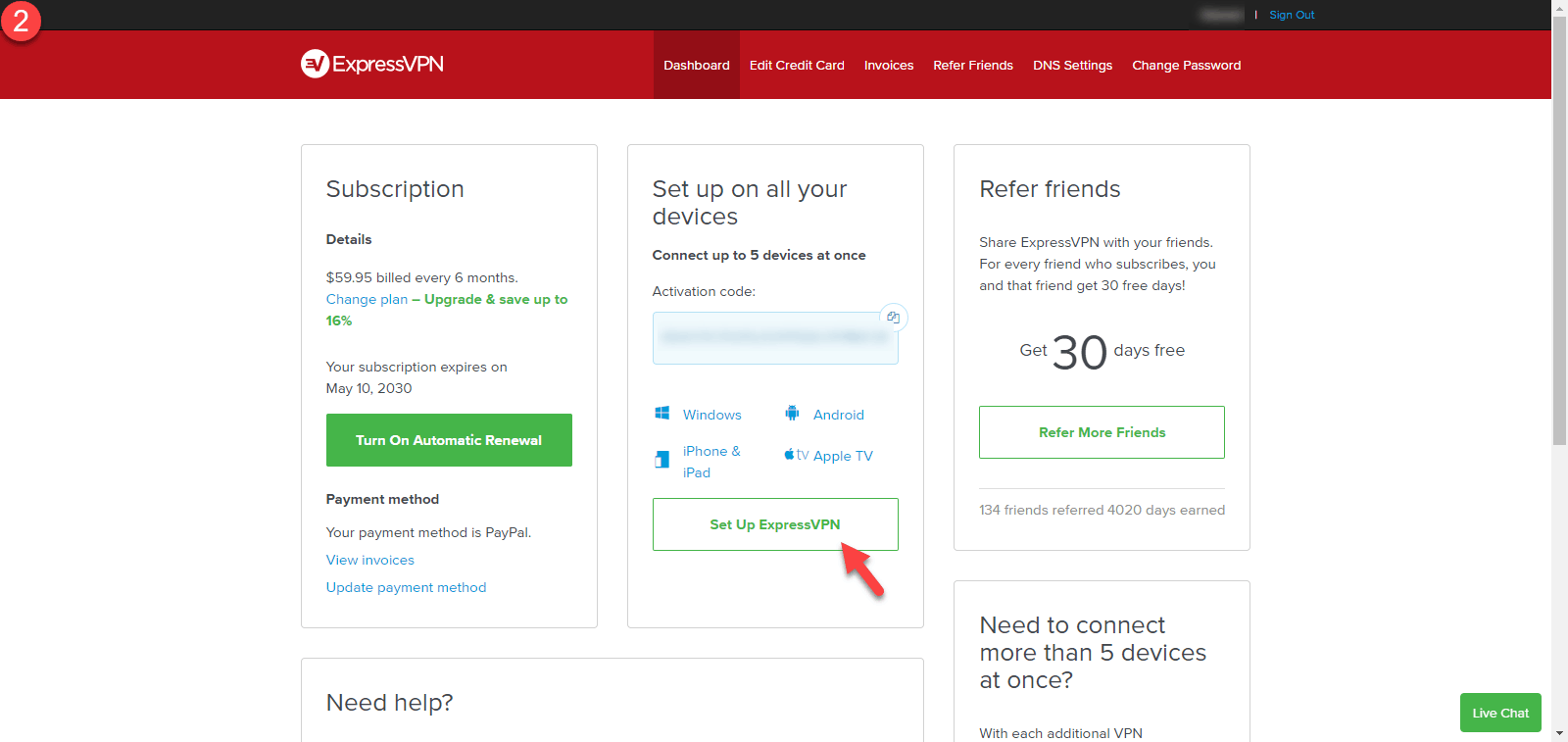Click the Android robot icon
The width and height of the screenshot is (1568, 742).
click(x=792, y=414)
